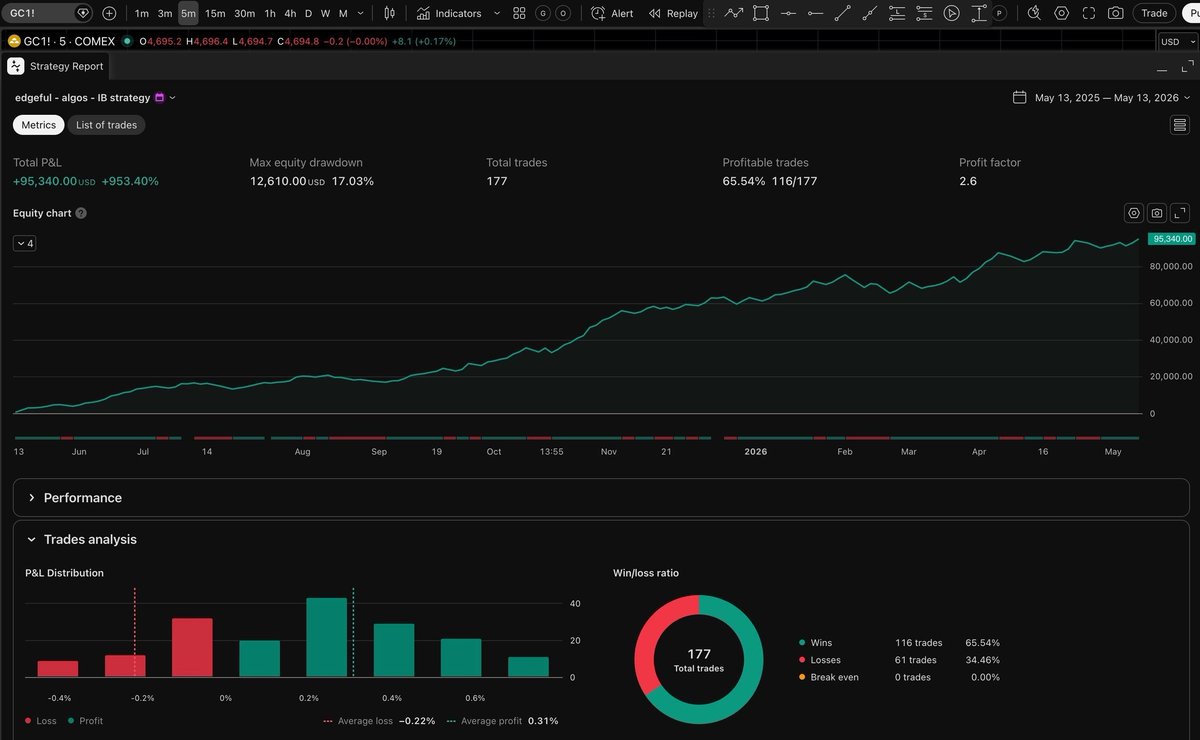The image size is (1200, 740).
Task: Toggle Profit legend in P&L Distribution
Action: point(85,721)
